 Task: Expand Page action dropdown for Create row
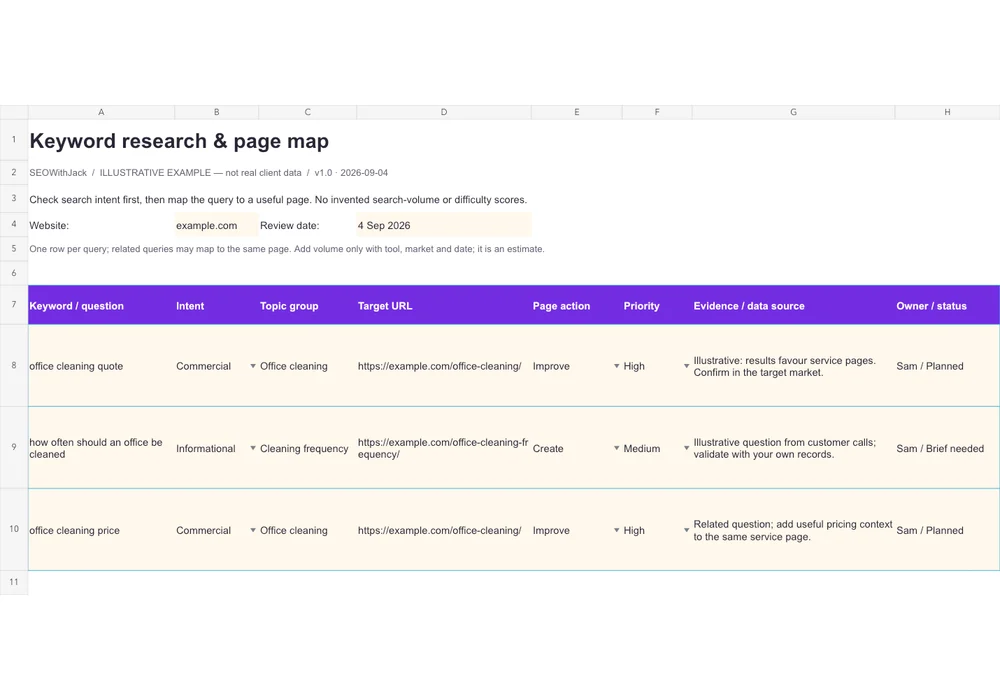(617, 448)
